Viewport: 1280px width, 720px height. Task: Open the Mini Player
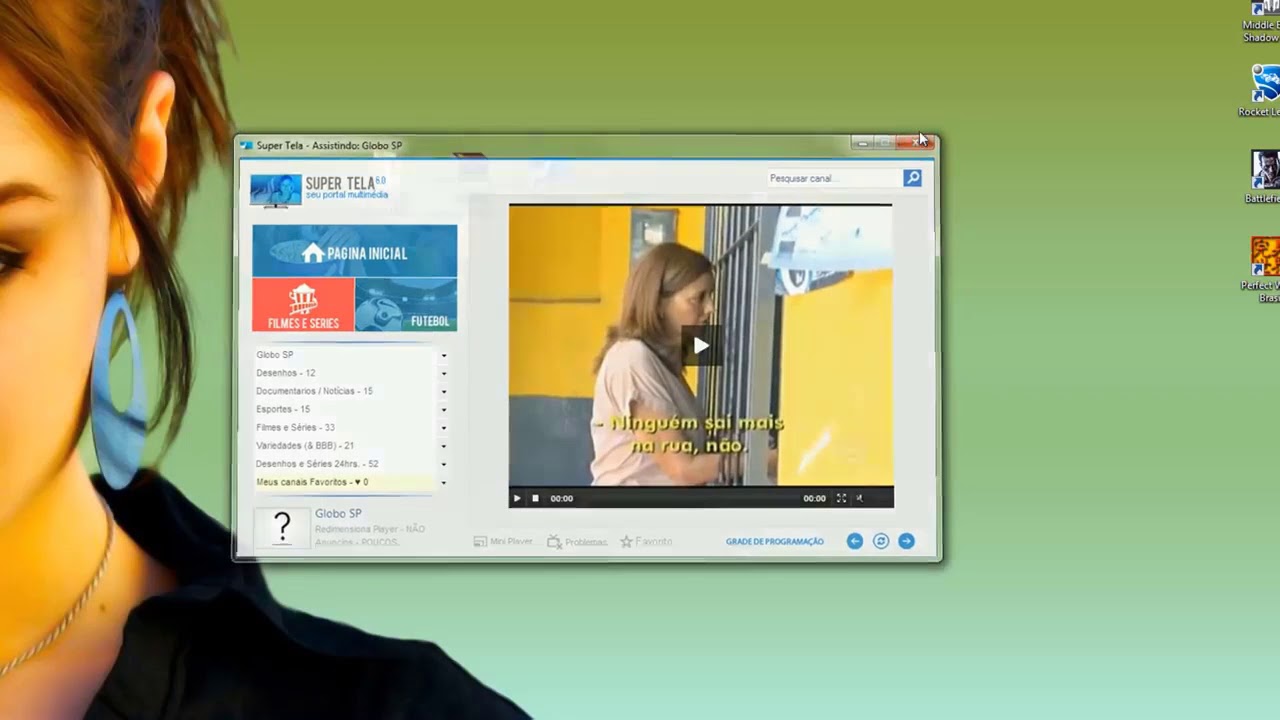coord(503,541)
